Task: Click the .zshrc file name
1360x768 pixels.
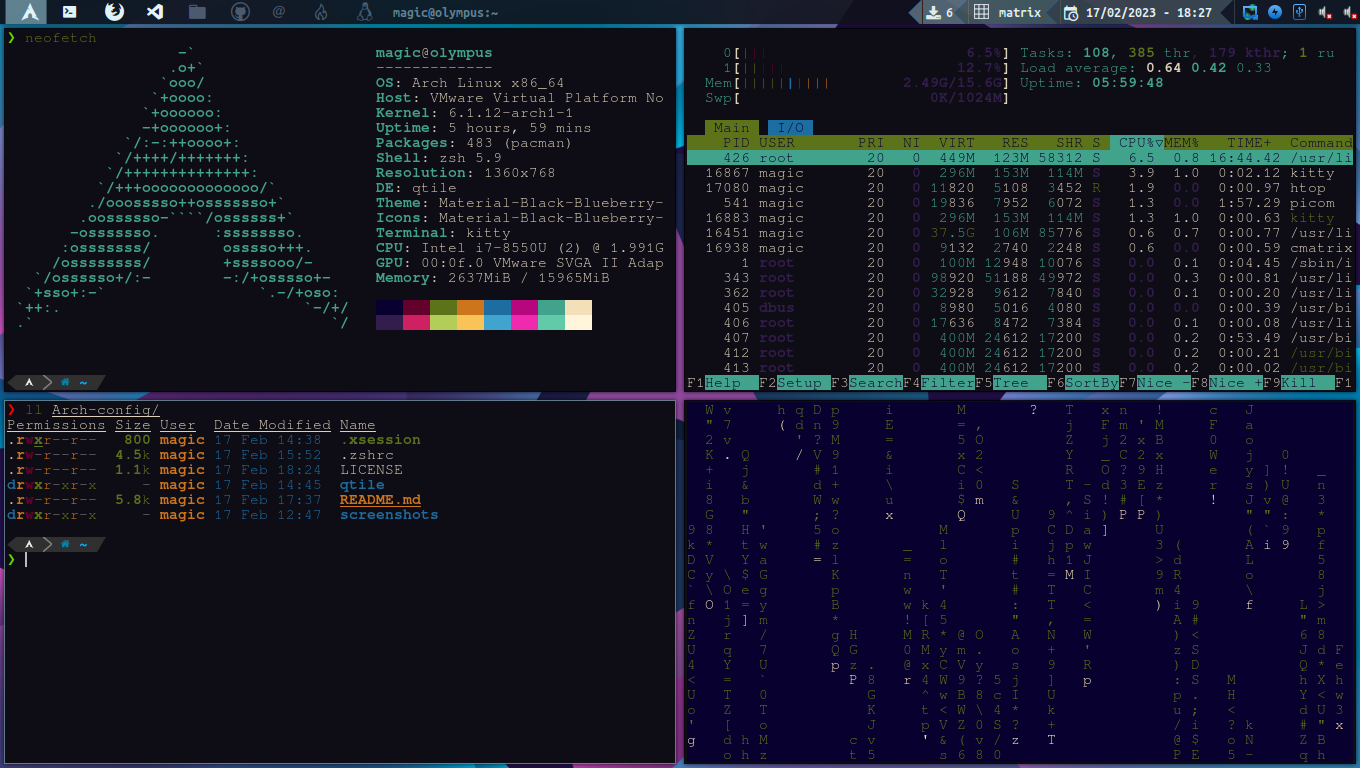Action: (366, 455)
